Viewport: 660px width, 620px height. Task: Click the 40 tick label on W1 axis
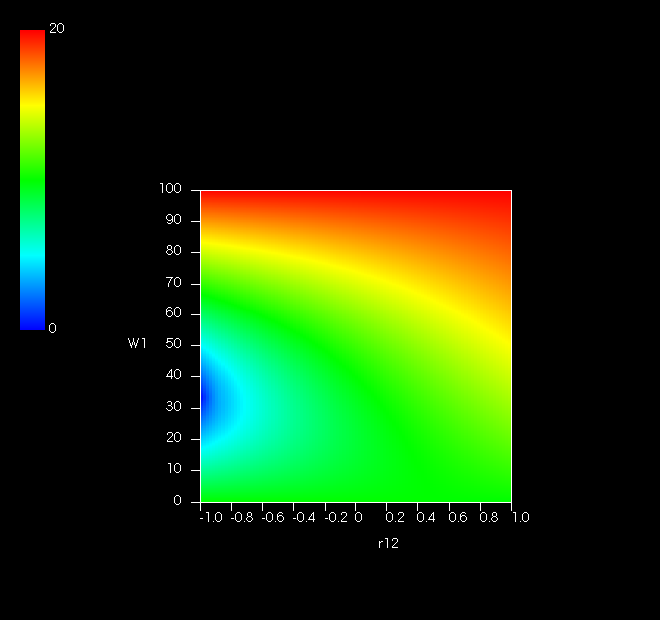click(x=173, y=375)
